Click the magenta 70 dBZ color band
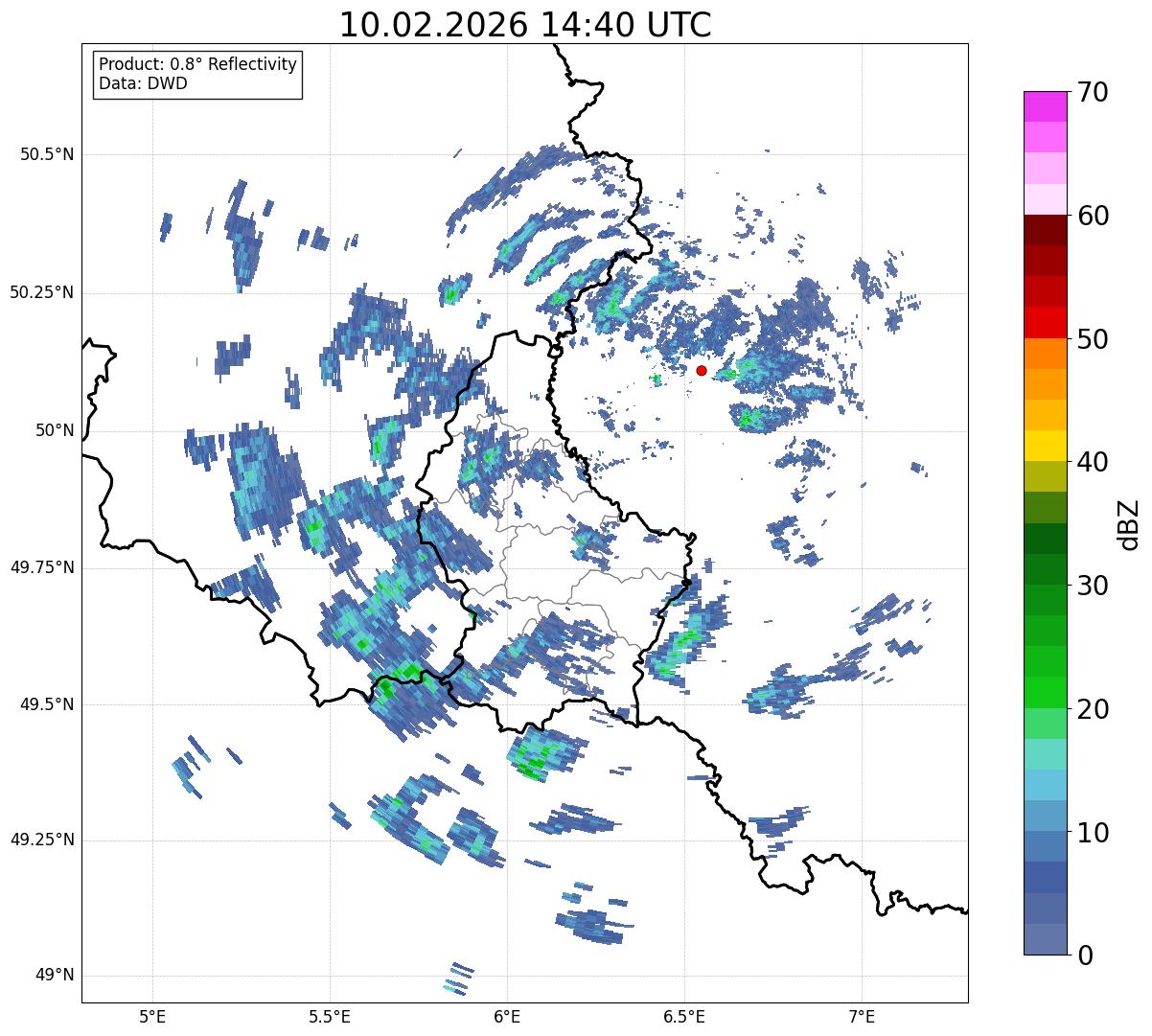Screen dimensions: 1152x1036 pos(1044,106)
